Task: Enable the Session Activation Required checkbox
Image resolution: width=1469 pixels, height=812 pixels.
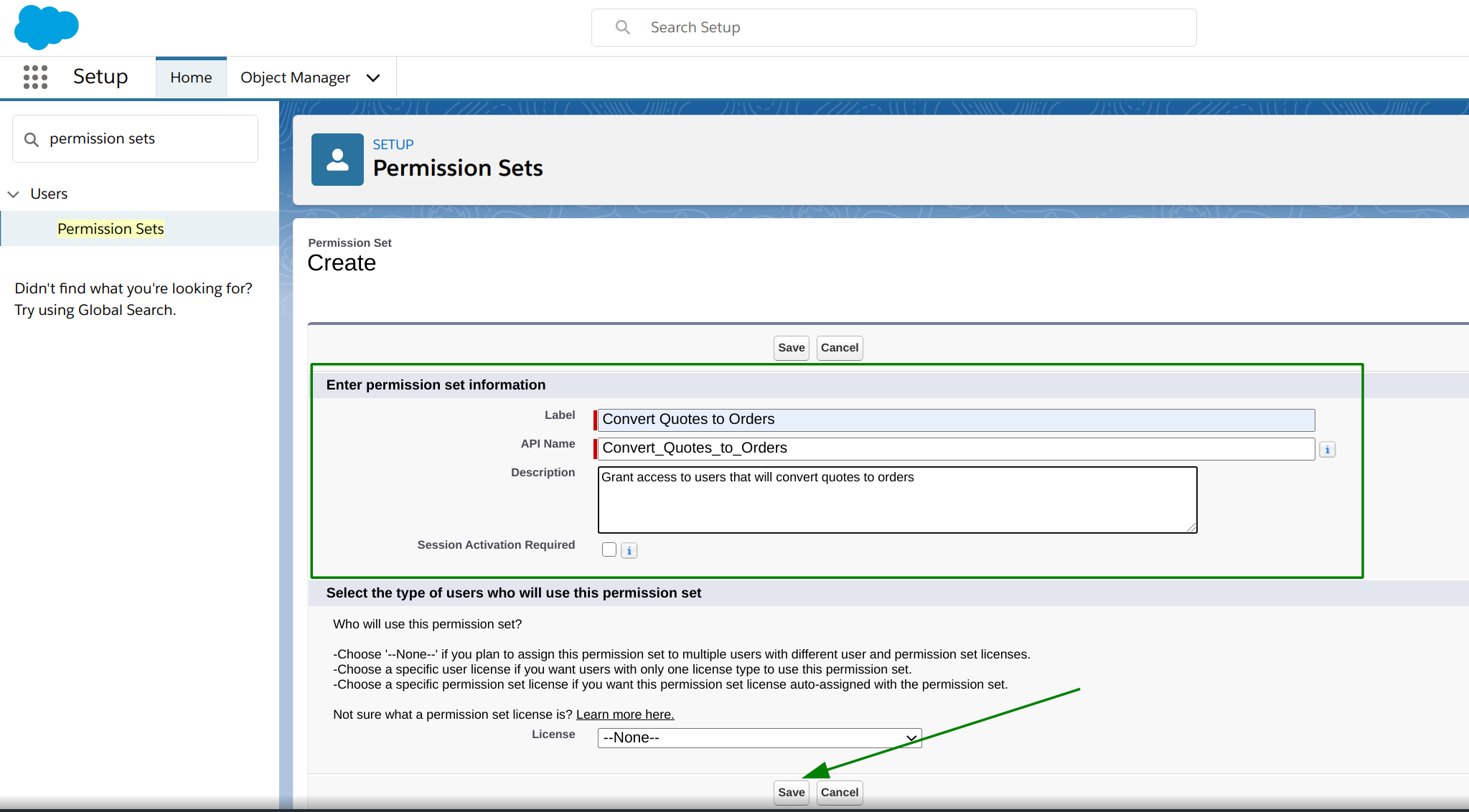Action: 609,550
